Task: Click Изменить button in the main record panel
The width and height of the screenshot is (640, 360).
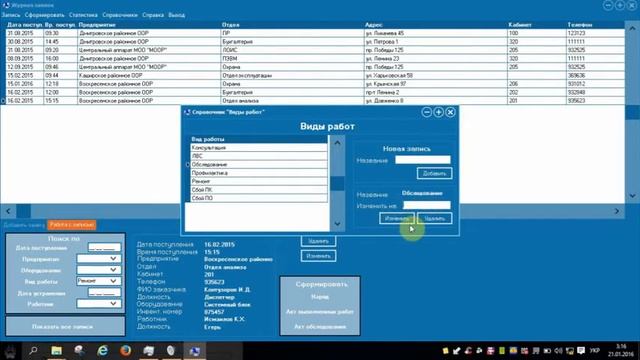Action: (x=318, y=256)
